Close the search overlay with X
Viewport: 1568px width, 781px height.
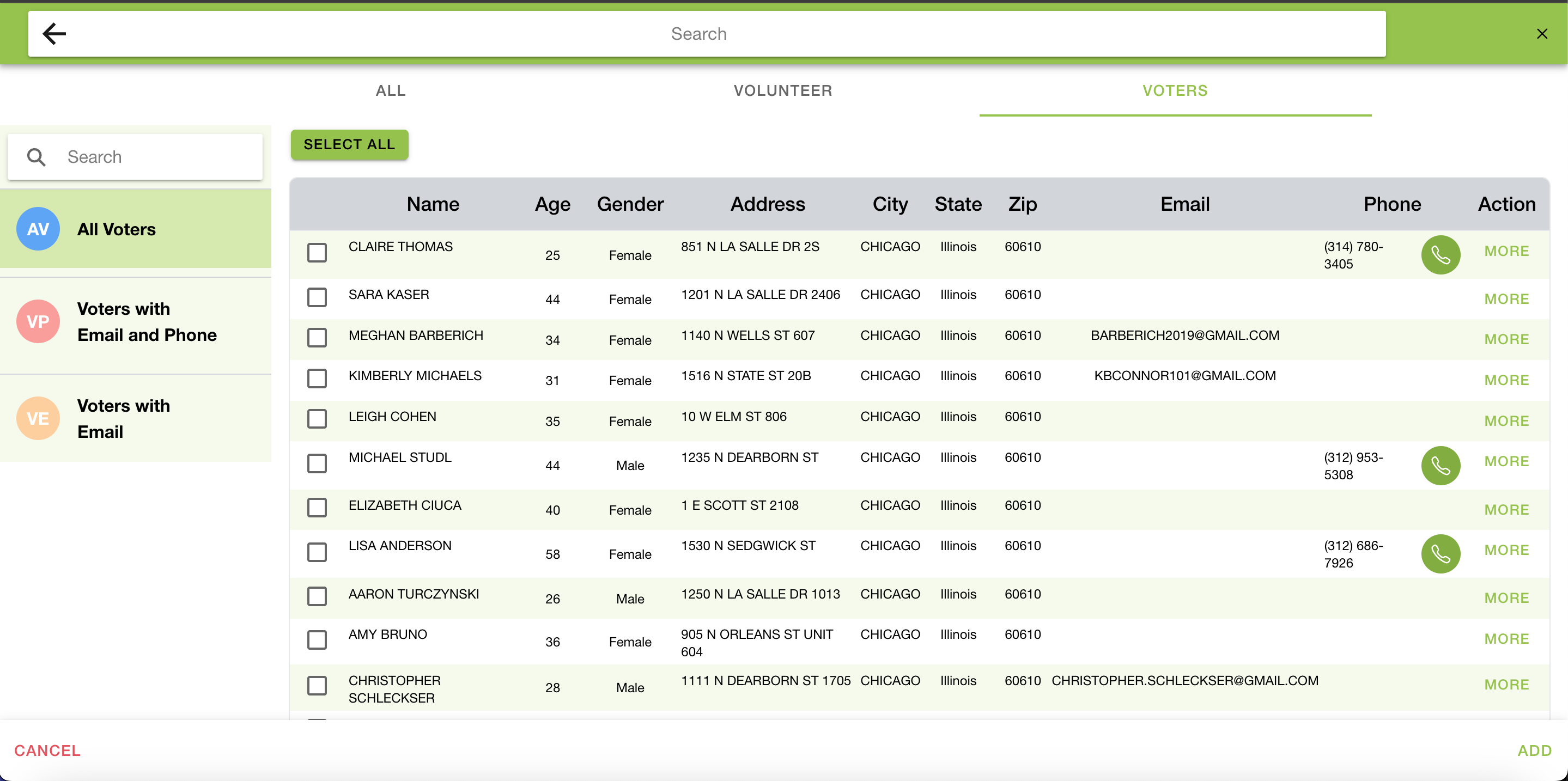click(x=1541, y=34)
